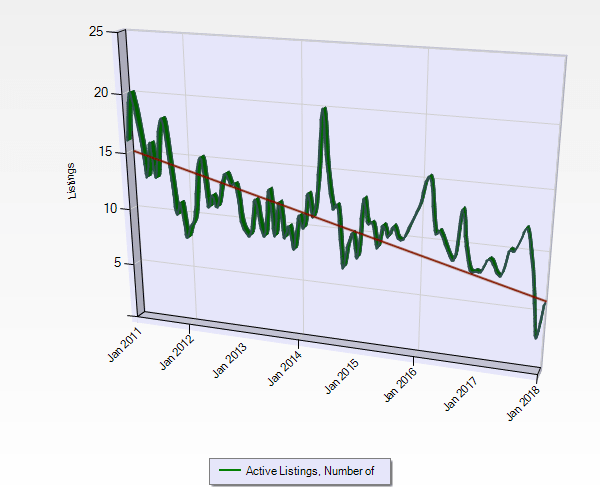This screenshot has height=500, width=600.
Task: Click the highest 2014 peak of green line
Action: [x=324, y=109]
